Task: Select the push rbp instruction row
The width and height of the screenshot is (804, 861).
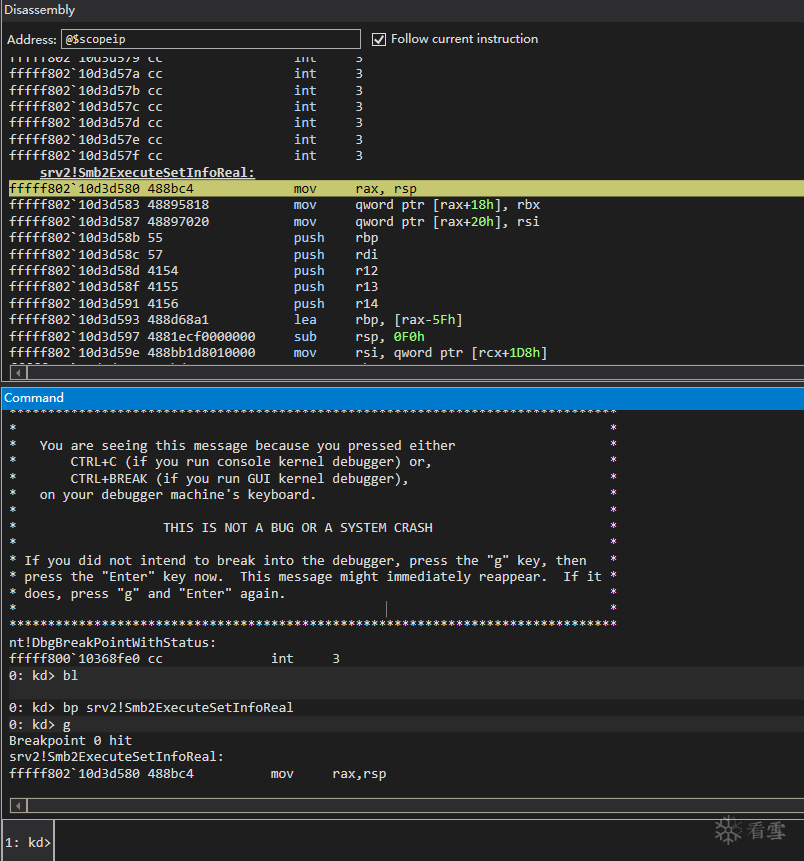Action: 194,238
